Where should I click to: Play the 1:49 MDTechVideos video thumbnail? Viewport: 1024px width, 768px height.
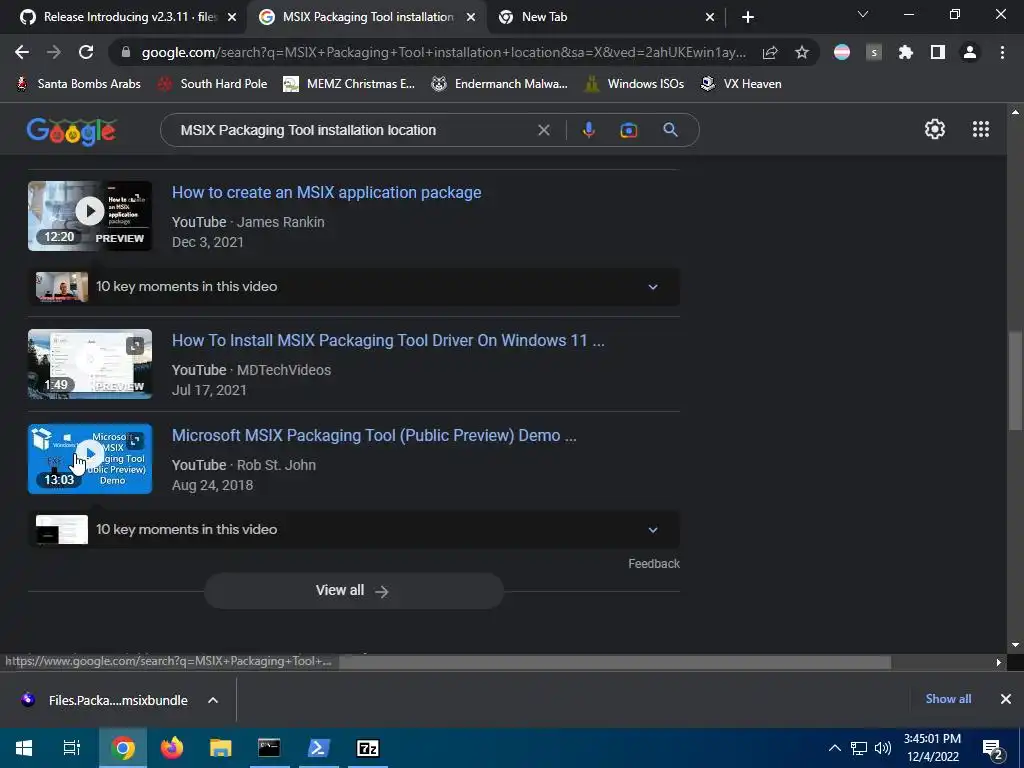(89, 364)
